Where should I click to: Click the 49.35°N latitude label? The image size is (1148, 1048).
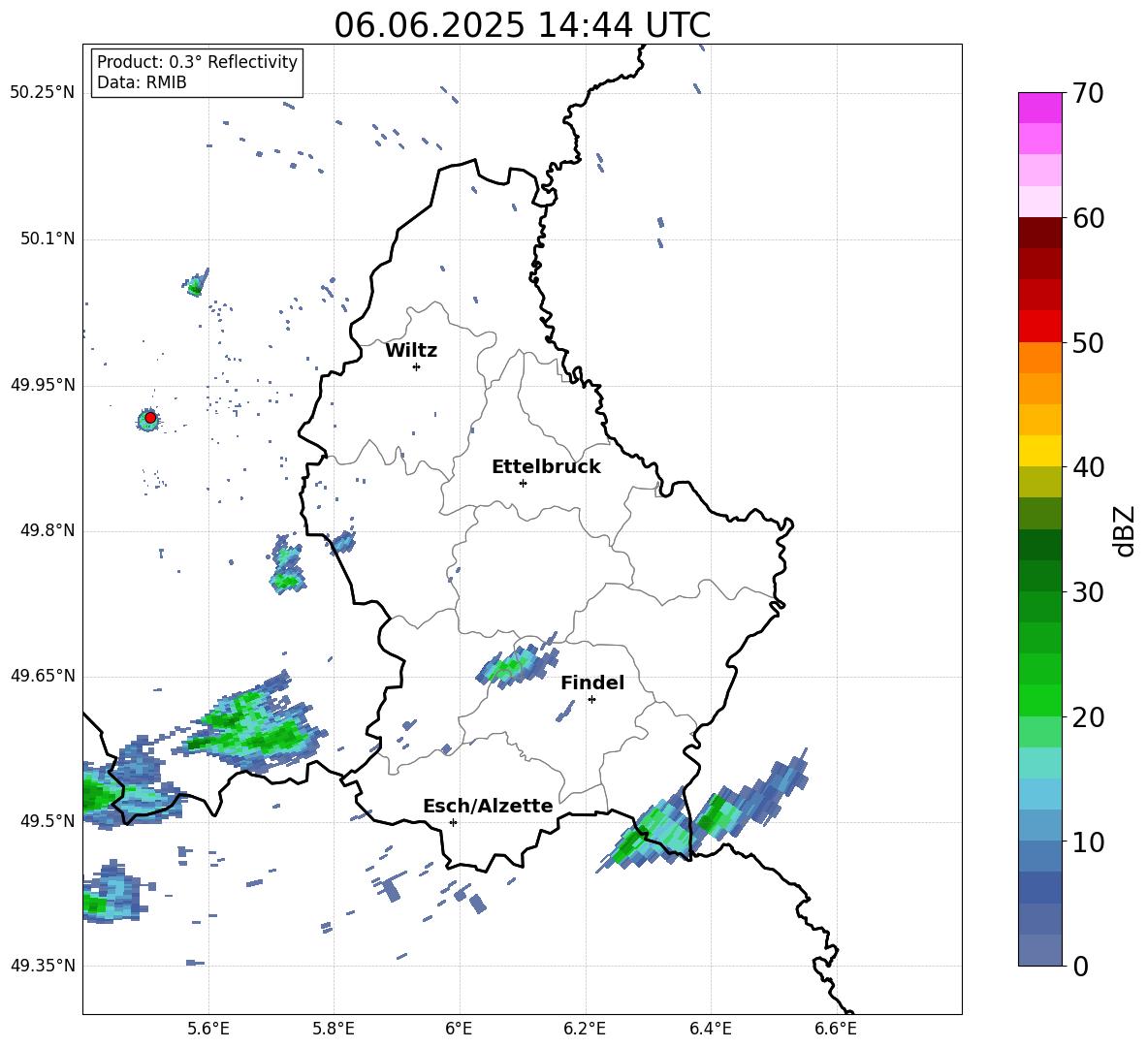[x=42, y=966]
